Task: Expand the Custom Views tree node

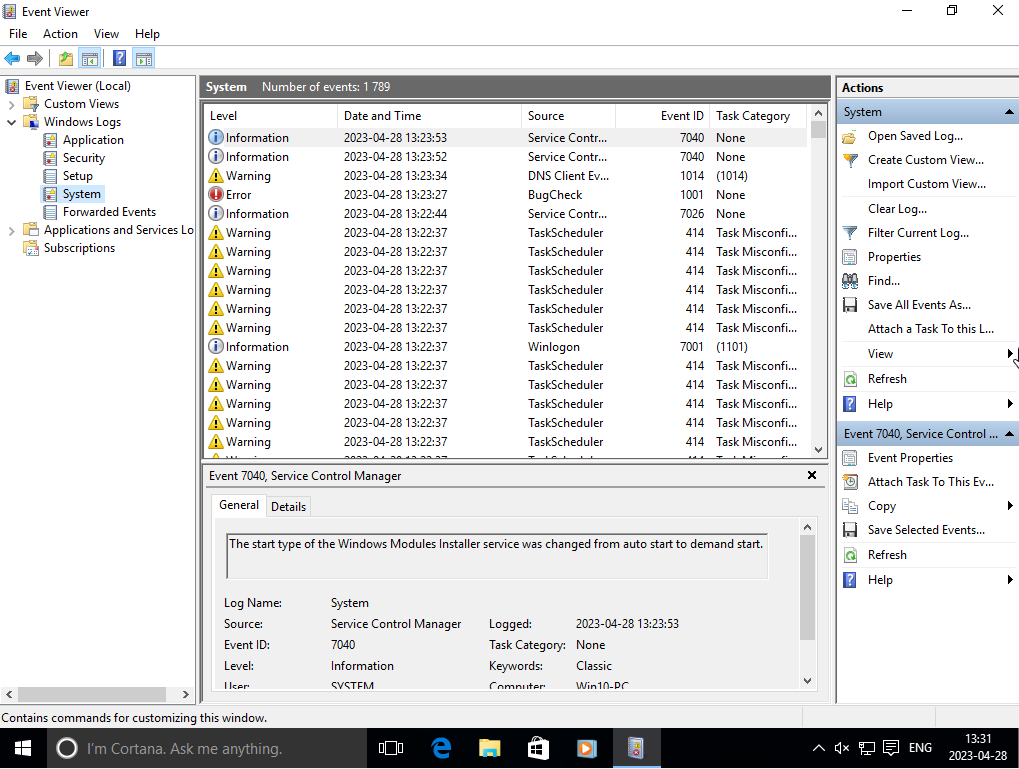Action: [x=11, y=104]
